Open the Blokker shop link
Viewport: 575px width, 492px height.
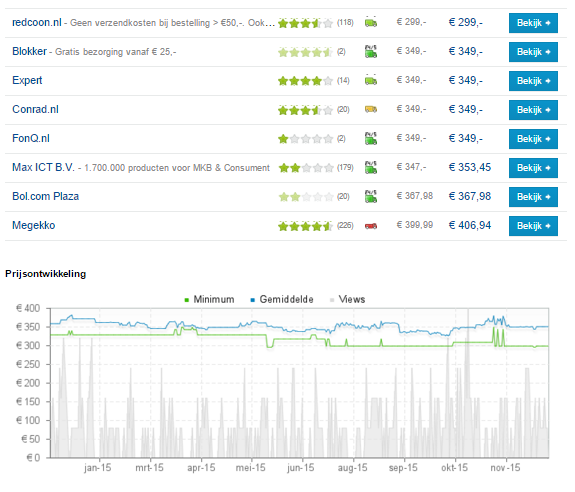29,51
